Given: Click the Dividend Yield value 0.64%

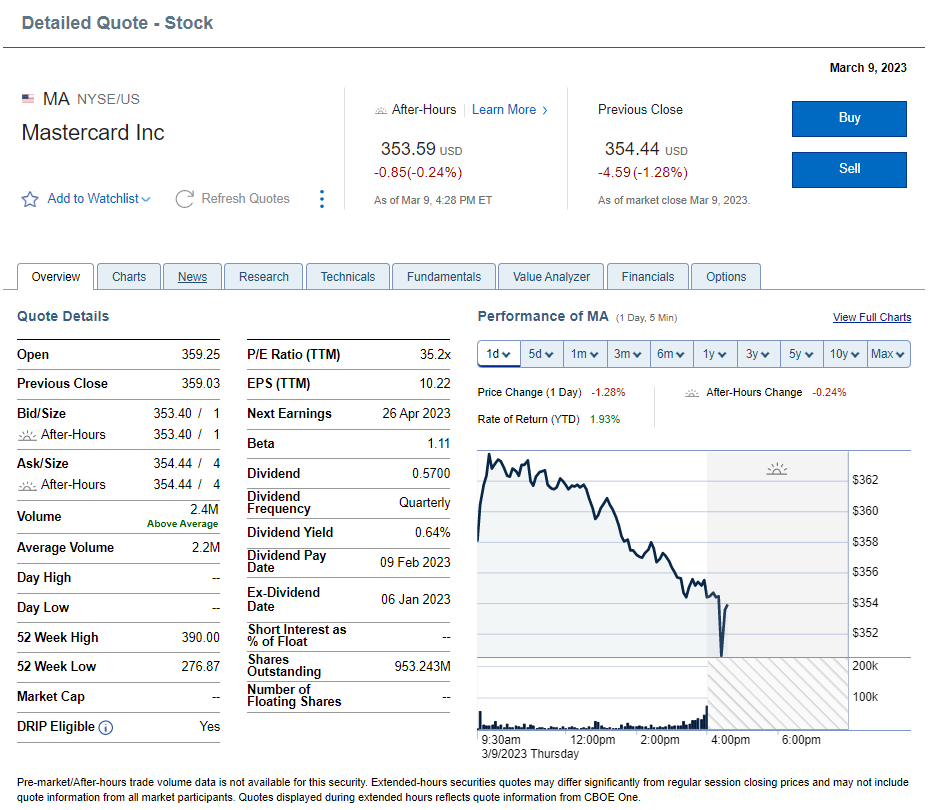Looking at the screenshot, I should [432, 532].
